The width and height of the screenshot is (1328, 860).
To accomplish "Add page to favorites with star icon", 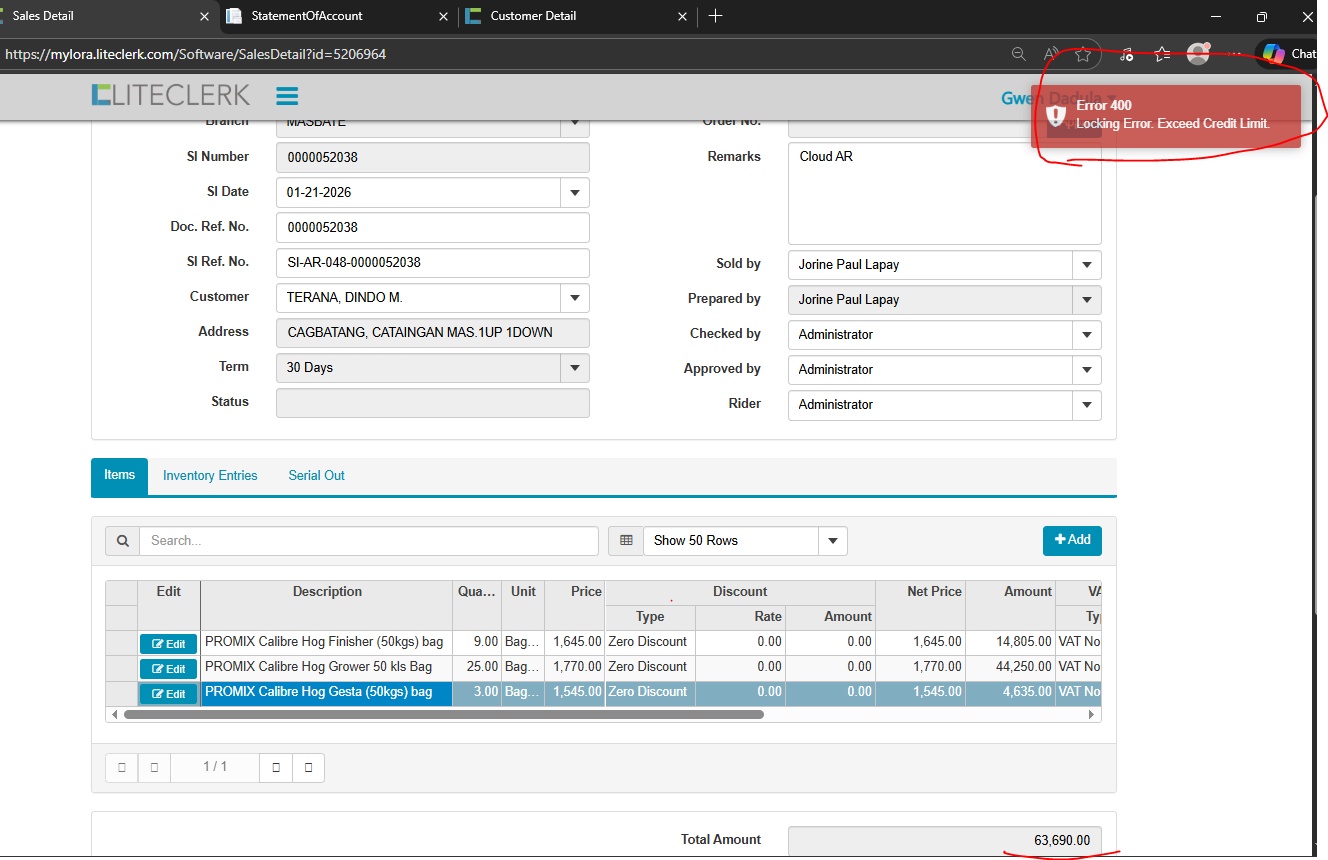I will (x=1082, y=54).
